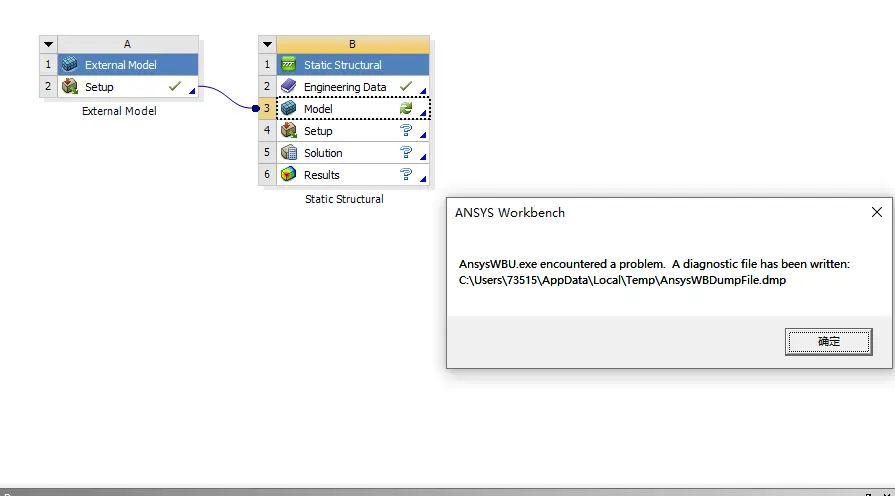Screen dimensions: 895x496
Task: Click the question mark status on Solution
Action: click(x=406, y=152)
